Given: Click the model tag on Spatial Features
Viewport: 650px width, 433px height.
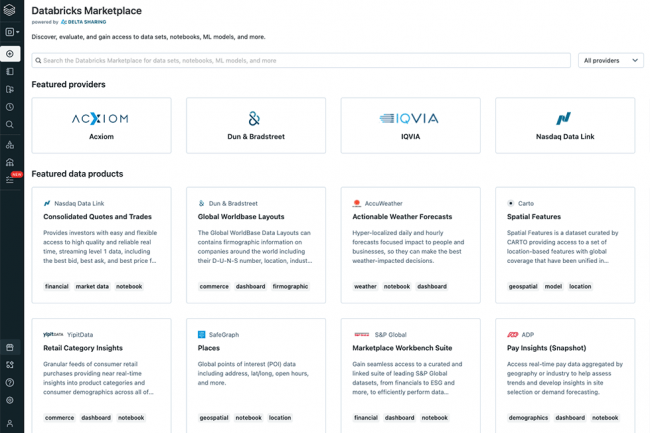Looking at the screenshot, I should [x=553, y=286].
